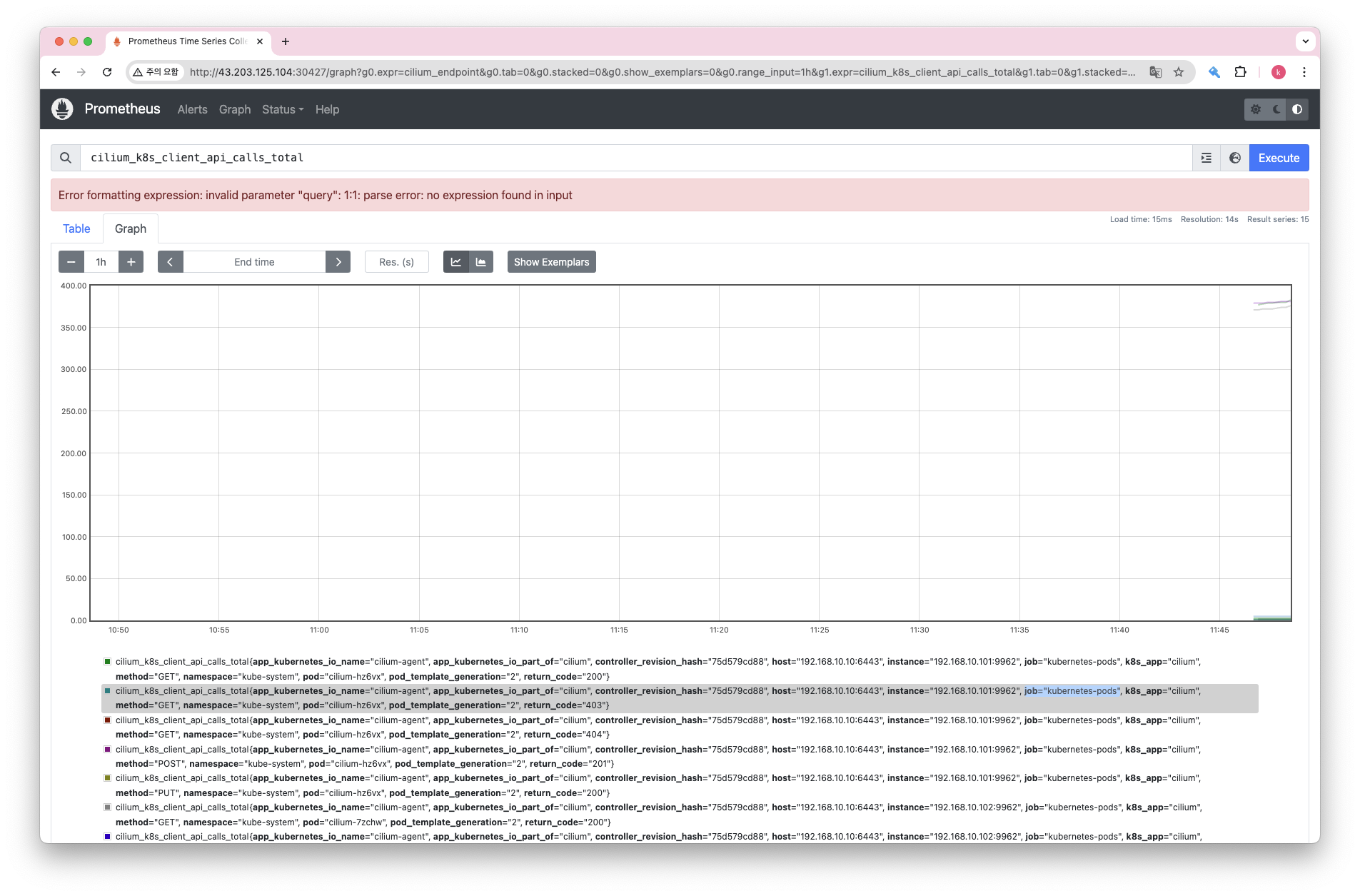Go back with browser back arrow
1360x896 pixels.
[x=56, y=72]
